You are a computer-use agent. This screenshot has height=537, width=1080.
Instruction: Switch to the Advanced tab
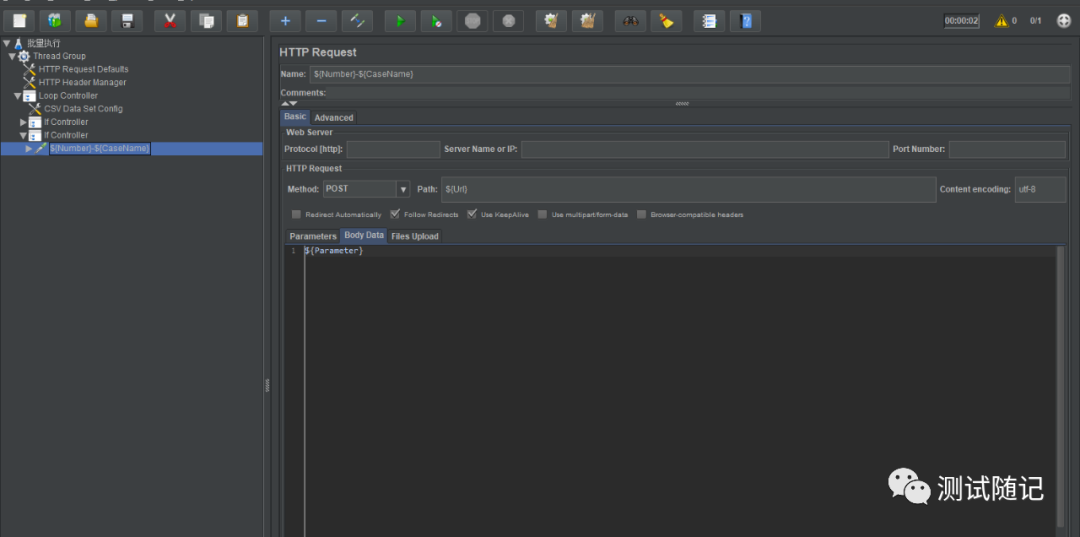tap(333, 118)
